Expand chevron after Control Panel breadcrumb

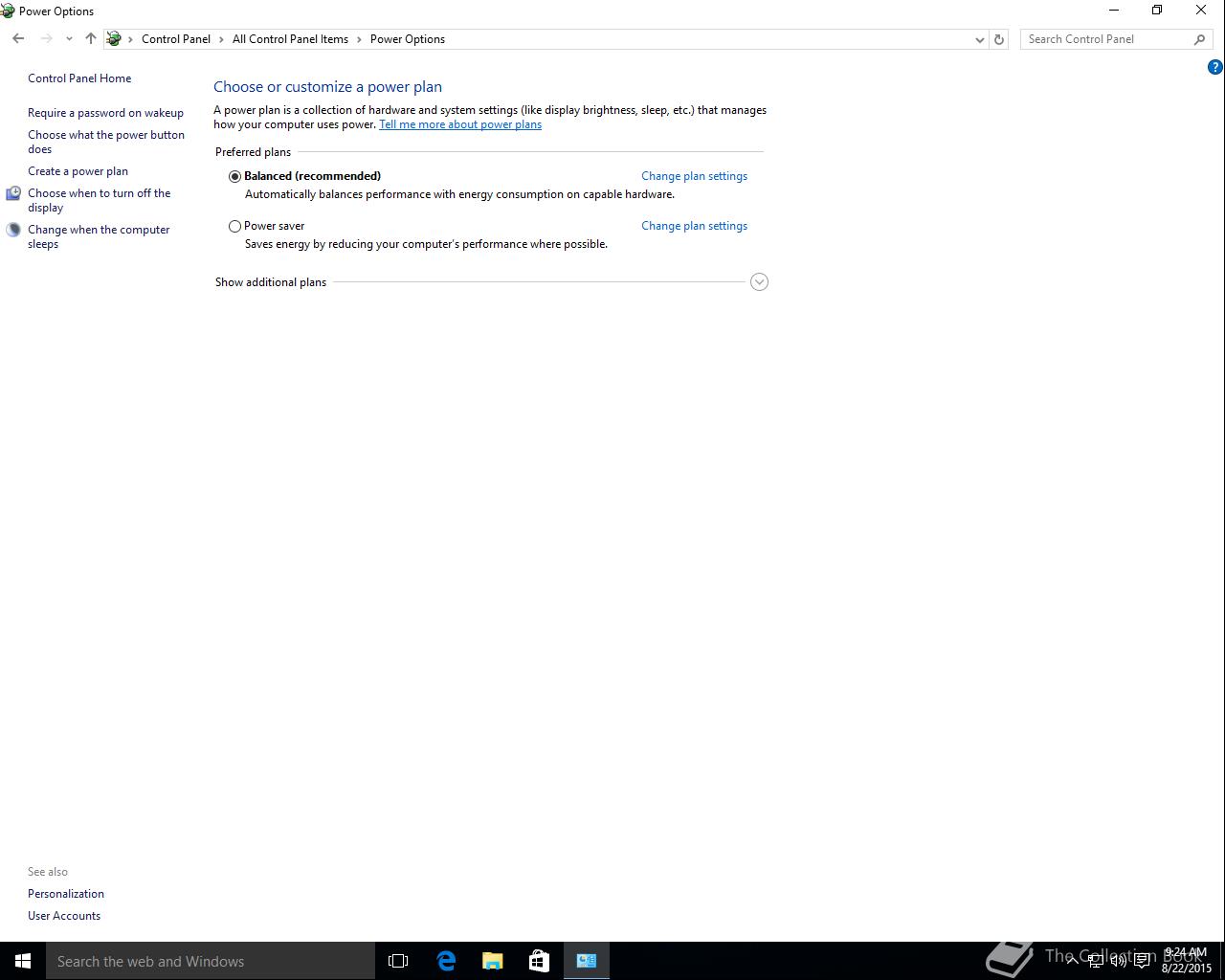[222, 39]
